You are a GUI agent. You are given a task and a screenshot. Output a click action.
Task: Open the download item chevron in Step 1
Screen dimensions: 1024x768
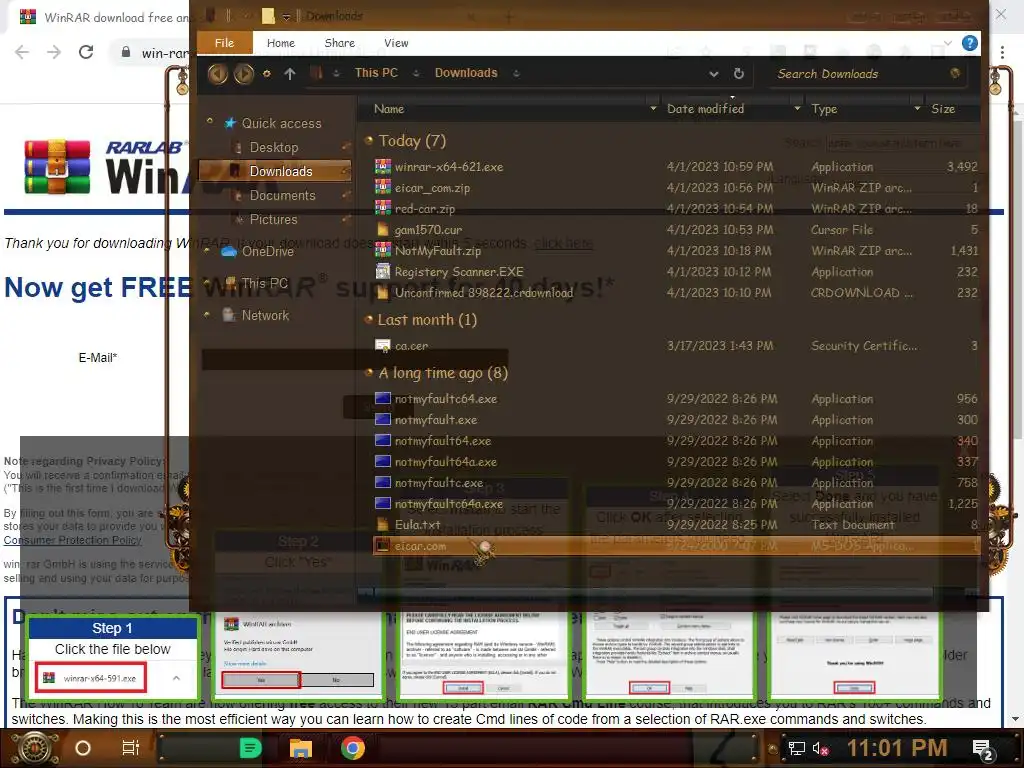pyautogui.click(x=176, y=679)
